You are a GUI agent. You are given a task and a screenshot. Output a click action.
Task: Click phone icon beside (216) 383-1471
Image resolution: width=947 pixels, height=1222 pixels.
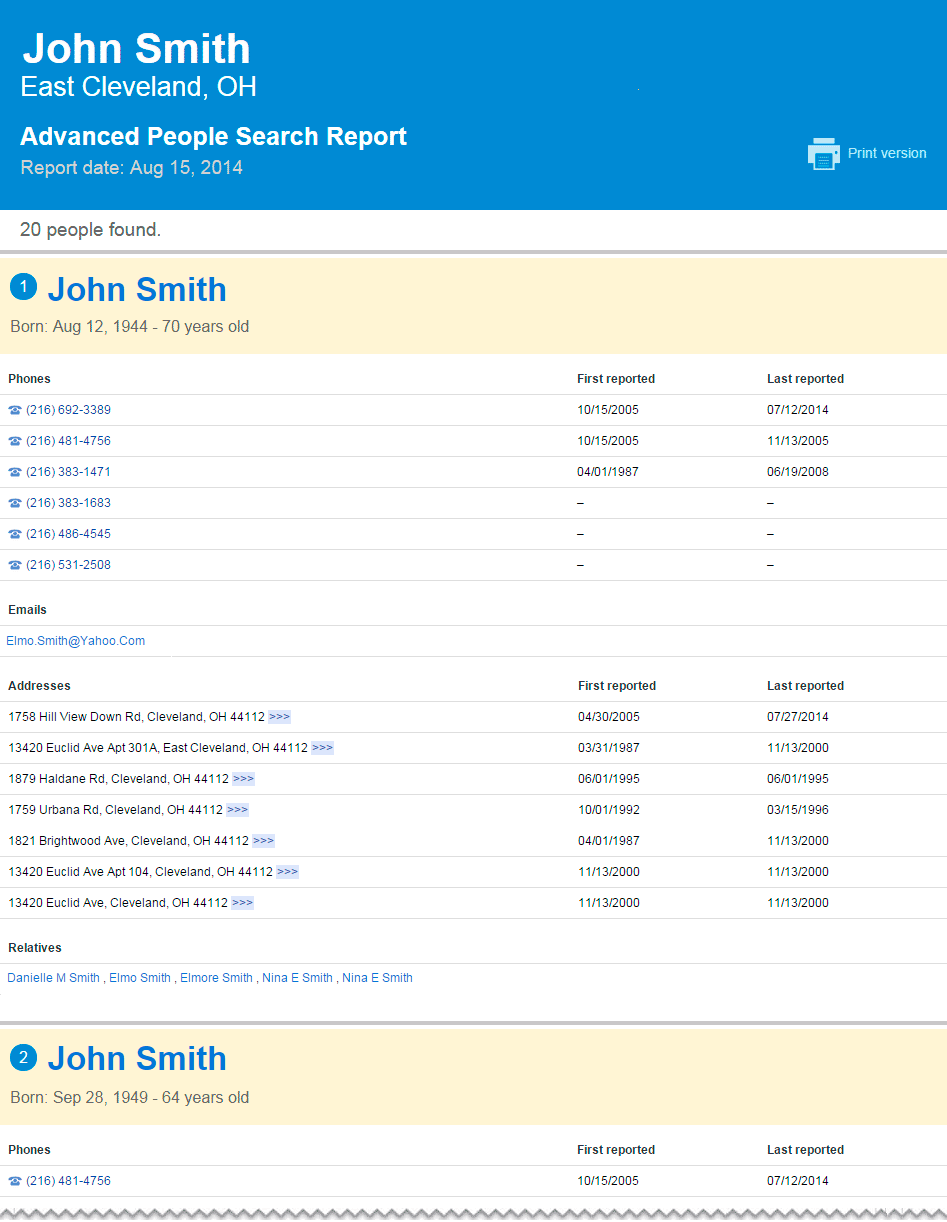point(15,472)
